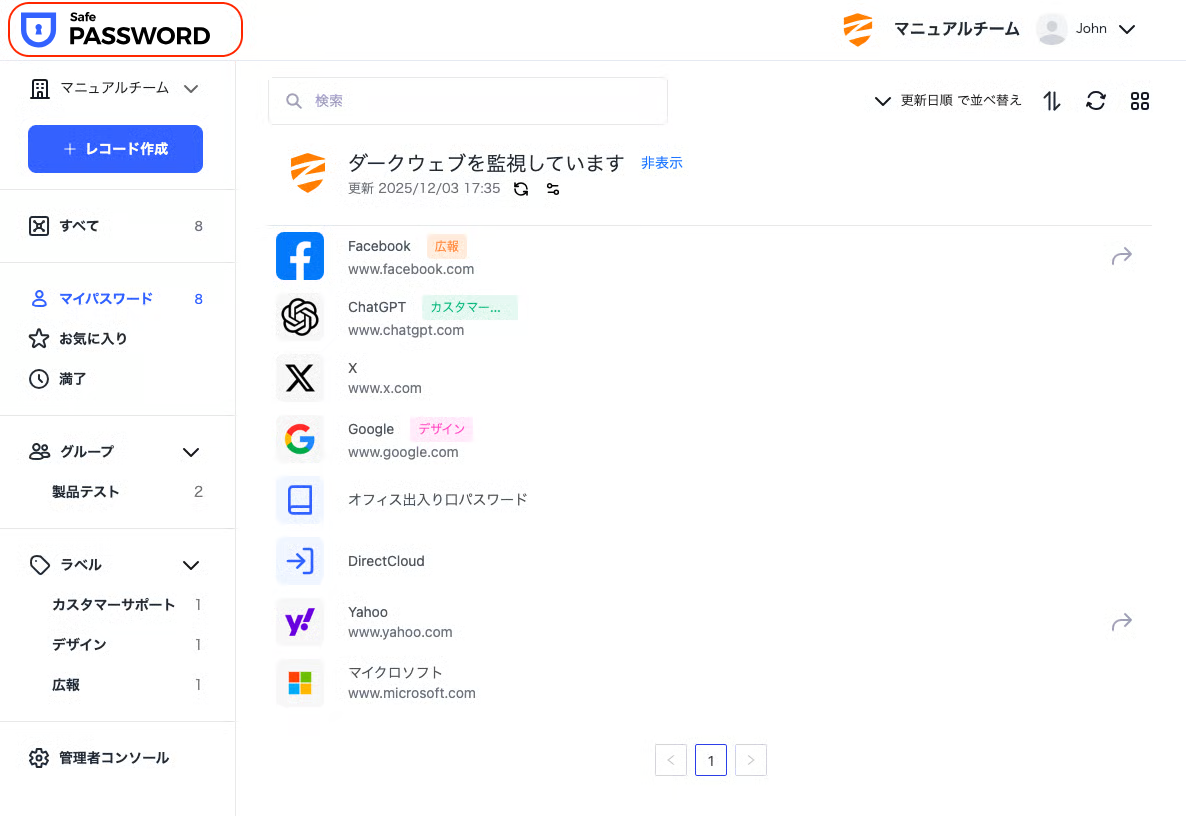Click the dark web monitoring settings icon
1186x816 pixels.
tap(552, 189)
